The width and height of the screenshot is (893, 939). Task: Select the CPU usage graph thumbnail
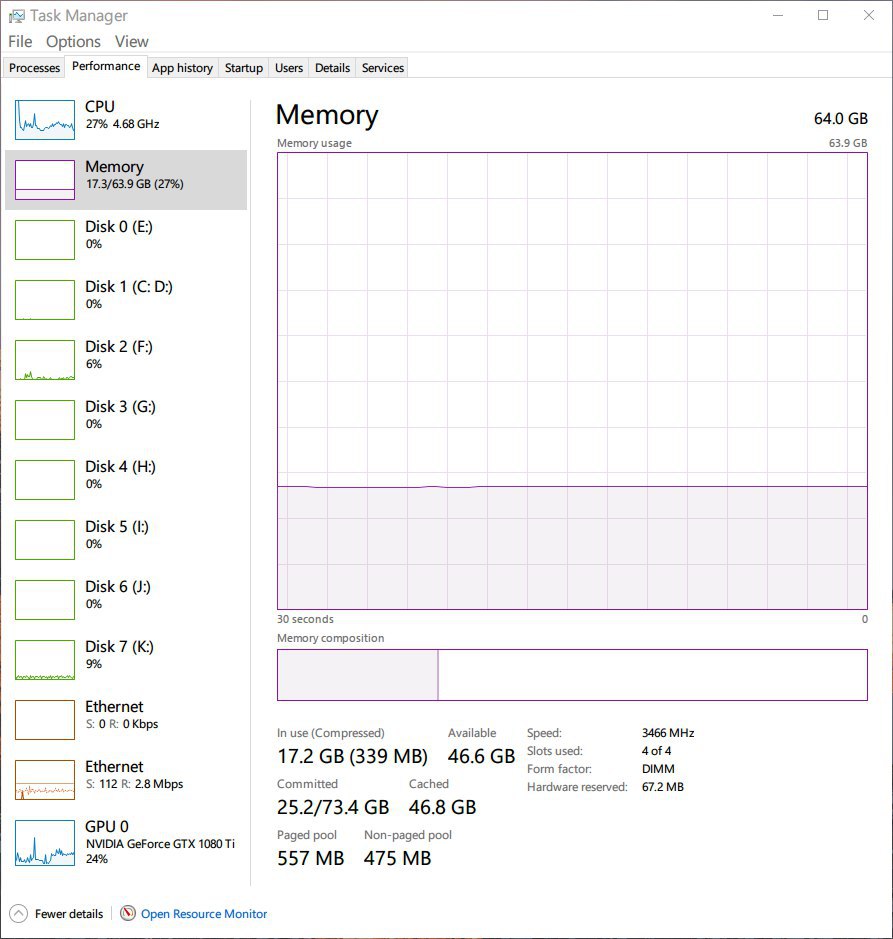45,120
